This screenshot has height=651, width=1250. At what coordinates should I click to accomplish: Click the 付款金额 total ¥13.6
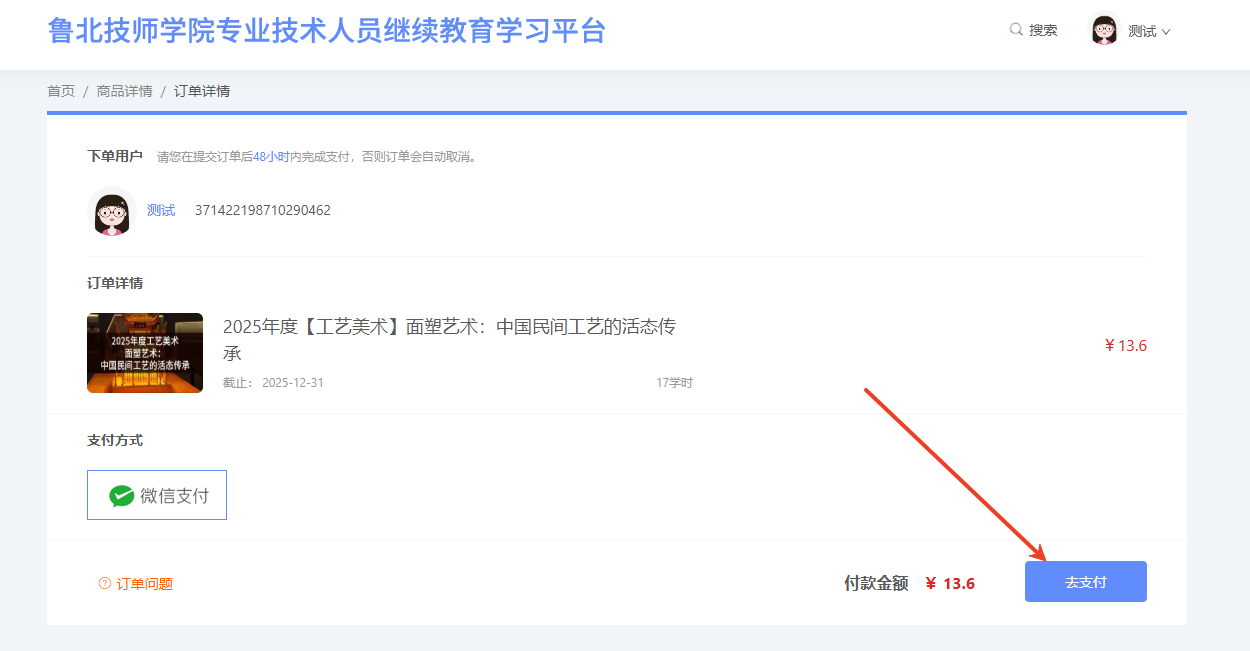pos(950,583)
